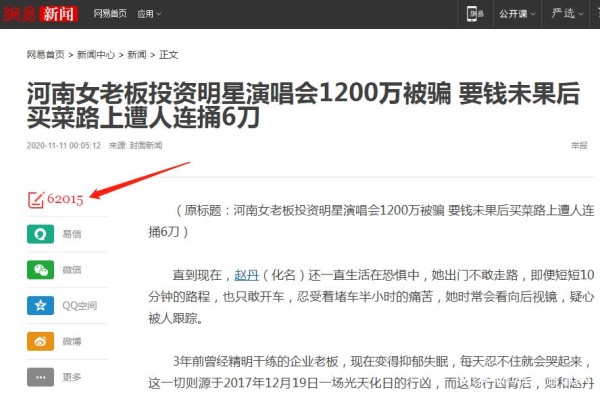Viewport: 600px width, 396px height.
Task: Share to Weibo orange icon
Action: (40, 341)
